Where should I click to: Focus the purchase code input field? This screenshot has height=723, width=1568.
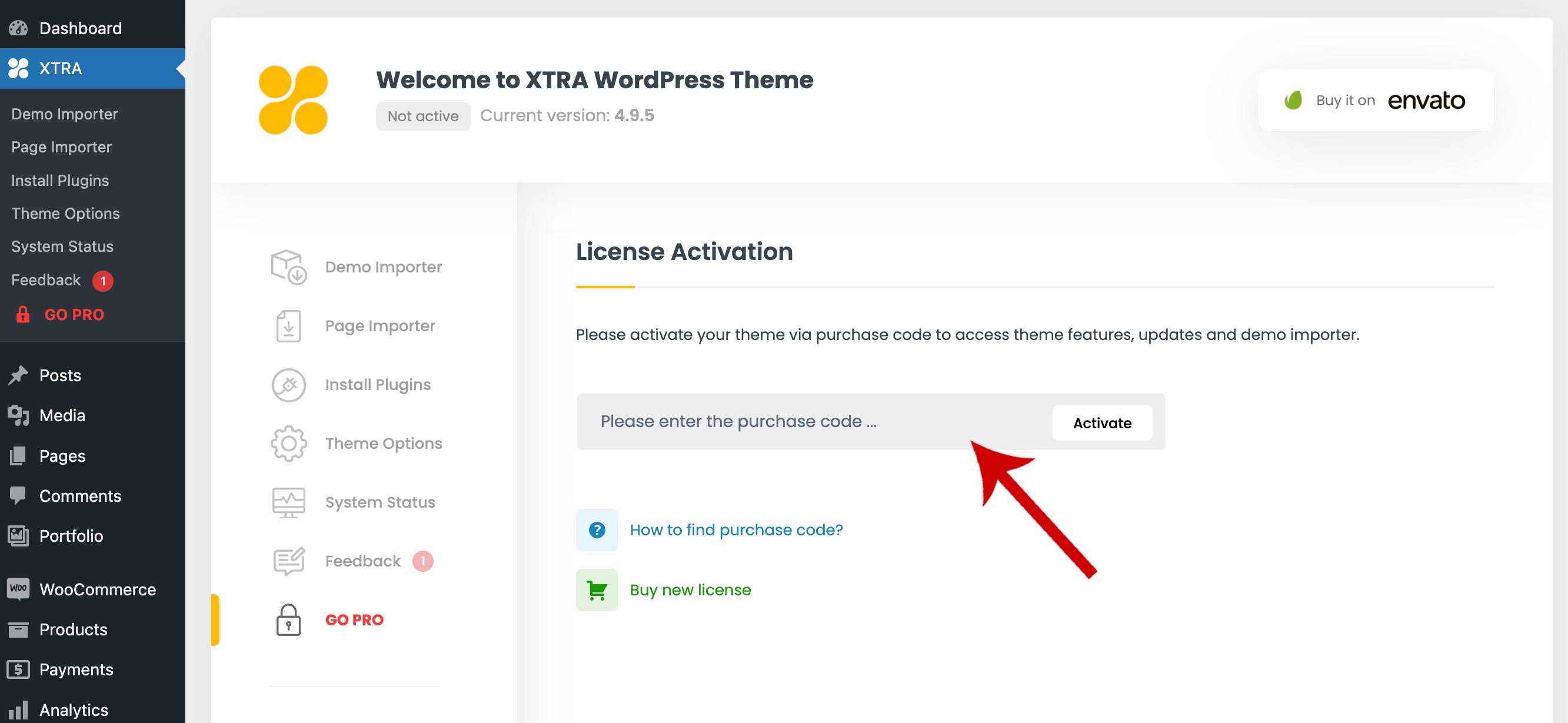tap(810, 421)
